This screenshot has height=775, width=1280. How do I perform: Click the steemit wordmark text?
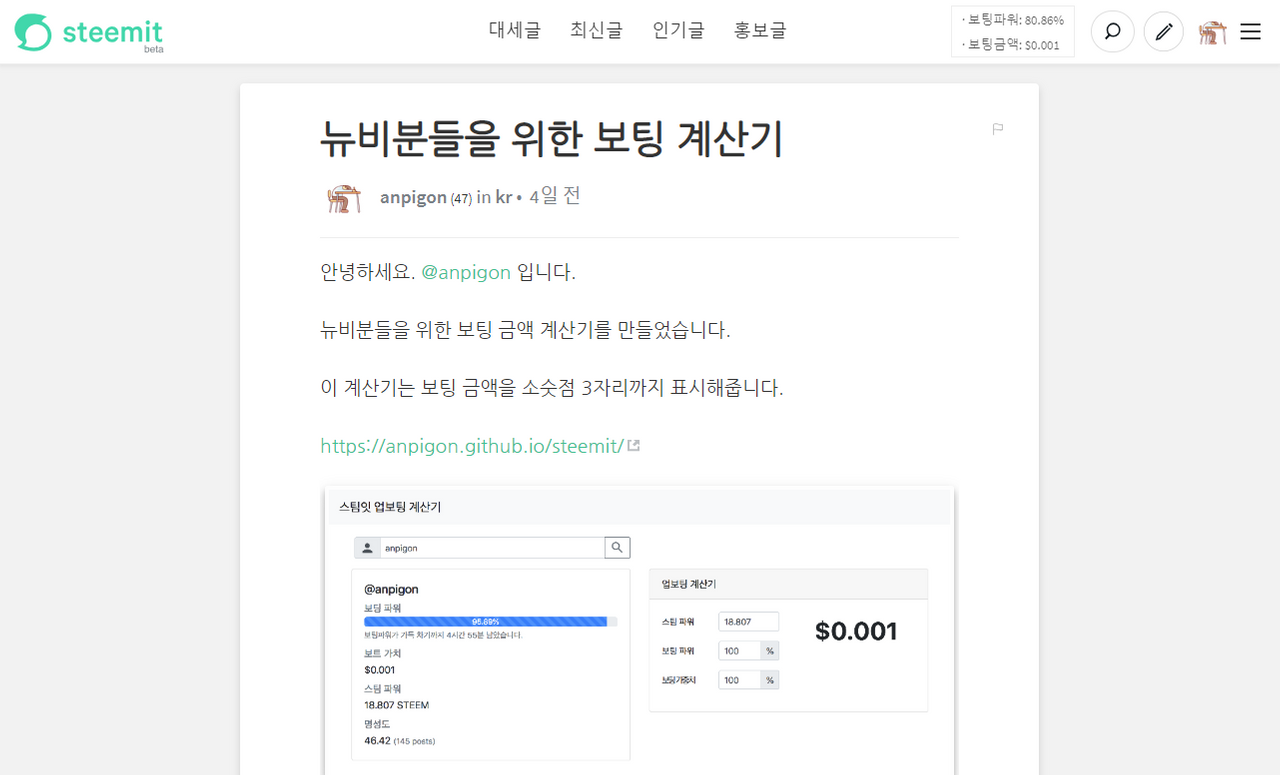[x=112, y=32]
